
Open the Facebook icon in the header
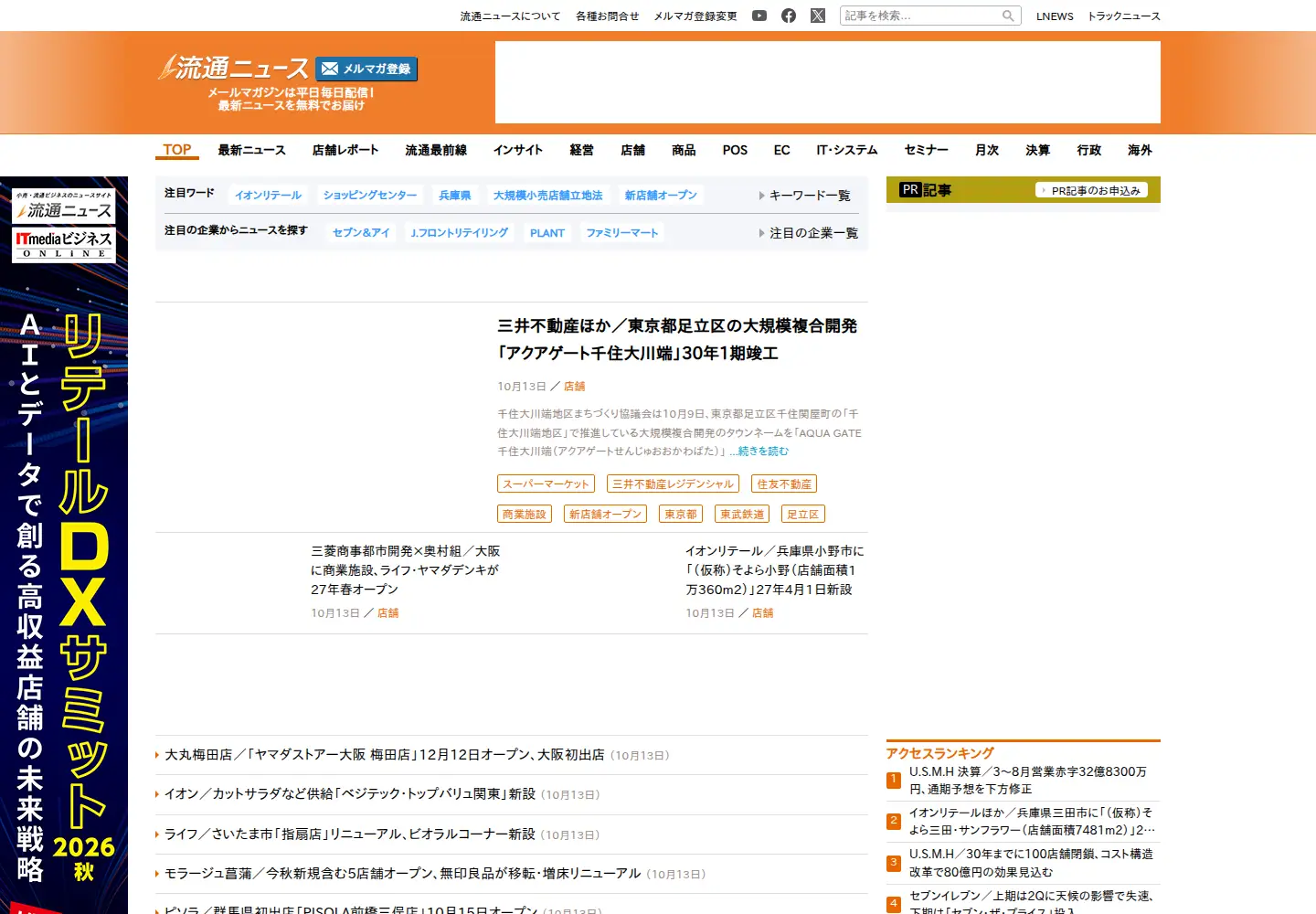click(789, 16)
